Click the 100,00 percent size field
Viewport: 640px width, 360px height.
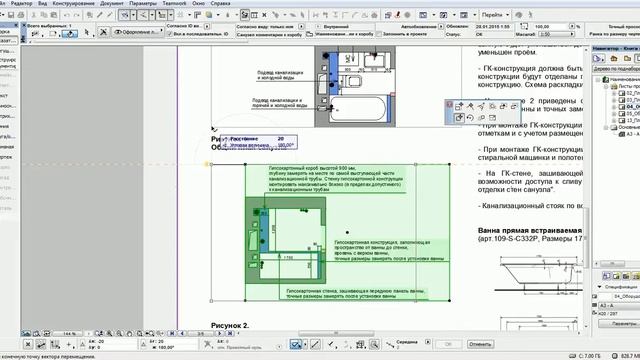551,26
